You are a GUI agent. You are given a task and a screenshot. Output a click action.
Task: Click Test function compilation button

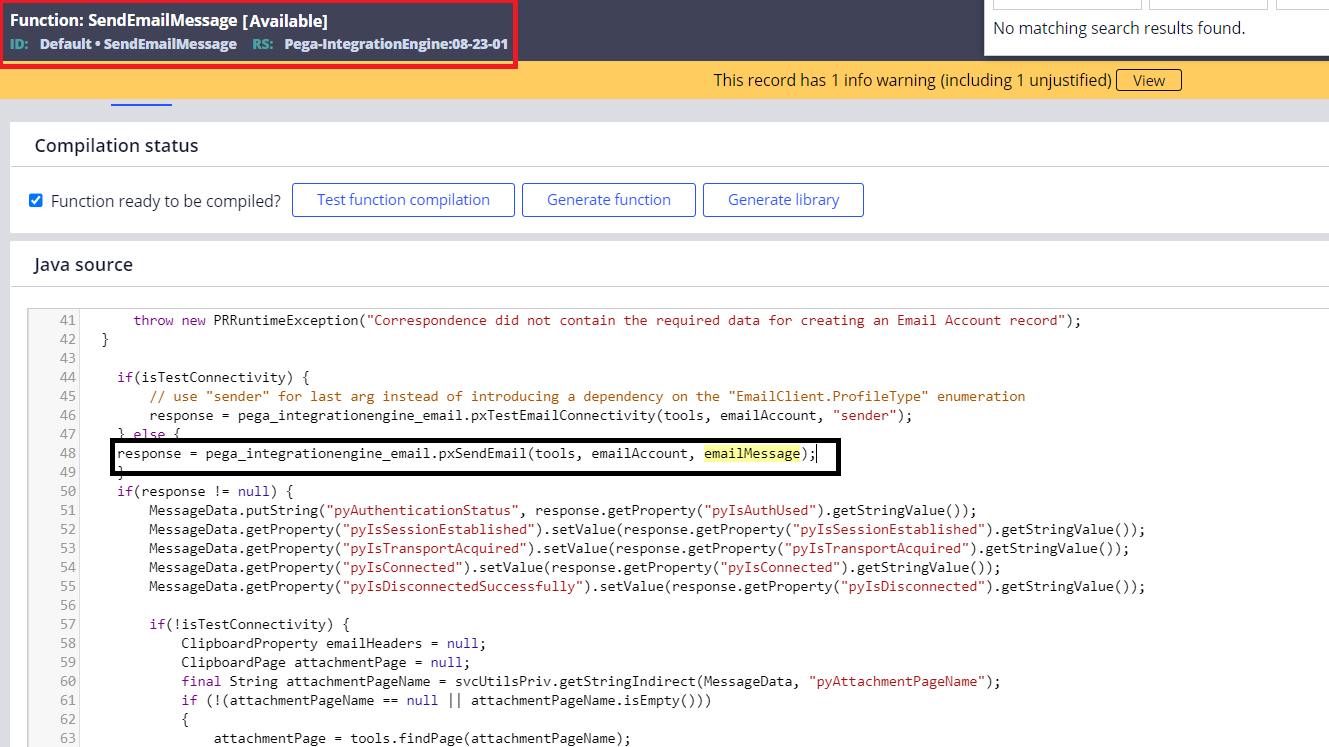coord(403,200)
